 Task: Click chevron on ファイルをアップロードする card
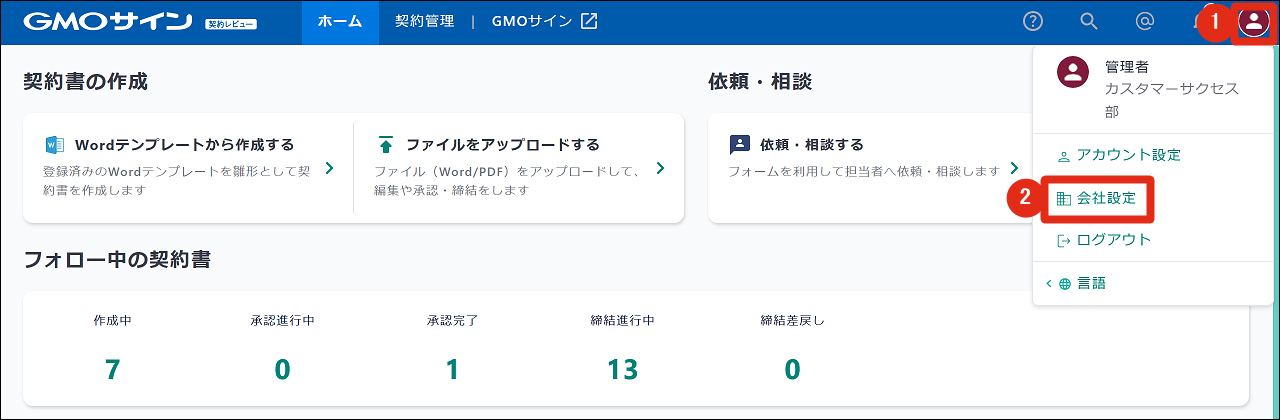(660, 168)
